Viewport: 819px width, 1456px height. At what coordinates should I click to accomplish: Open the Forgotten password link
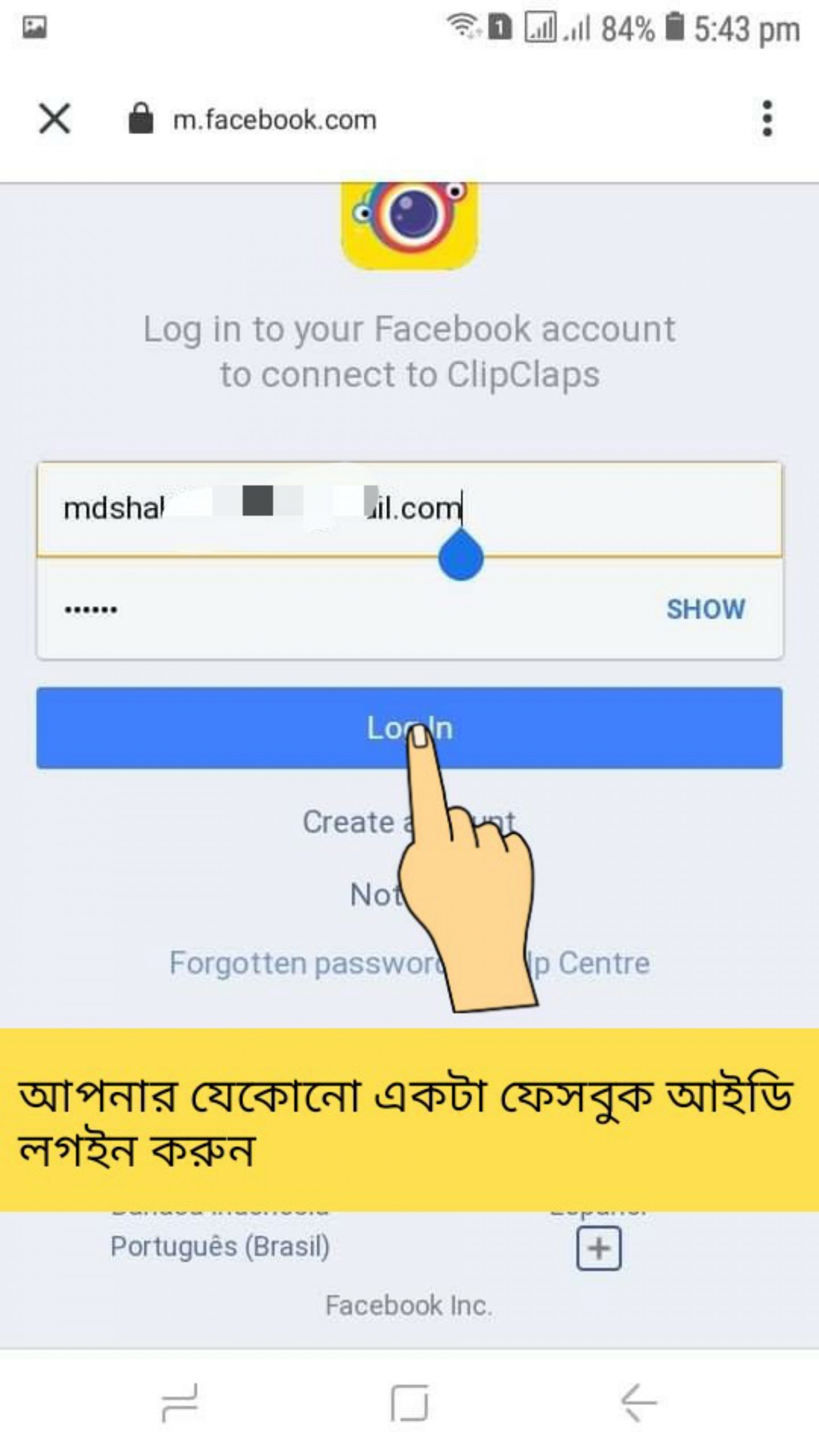[x=307, y=964]
